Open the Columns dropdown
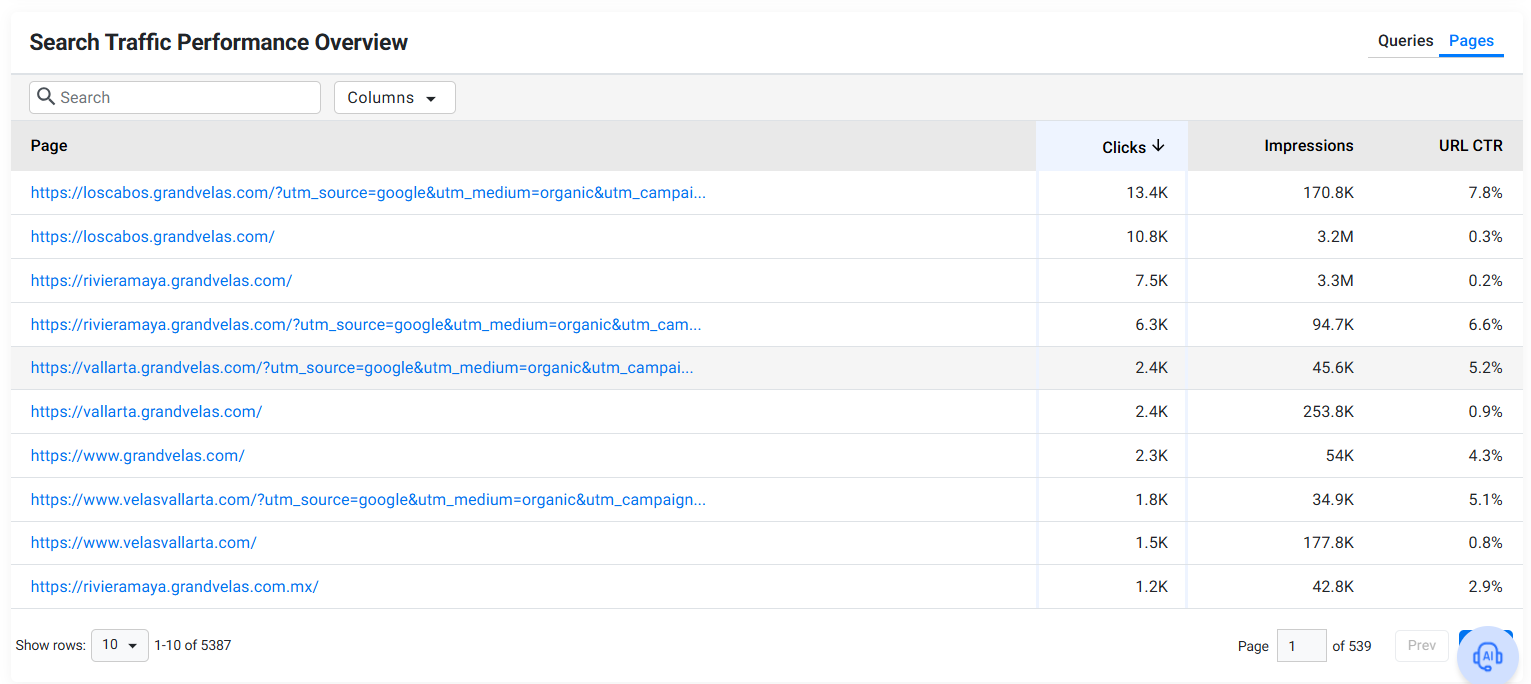Image resolution: width=1531 pixels, height=684 pixels. pos(394,98)
